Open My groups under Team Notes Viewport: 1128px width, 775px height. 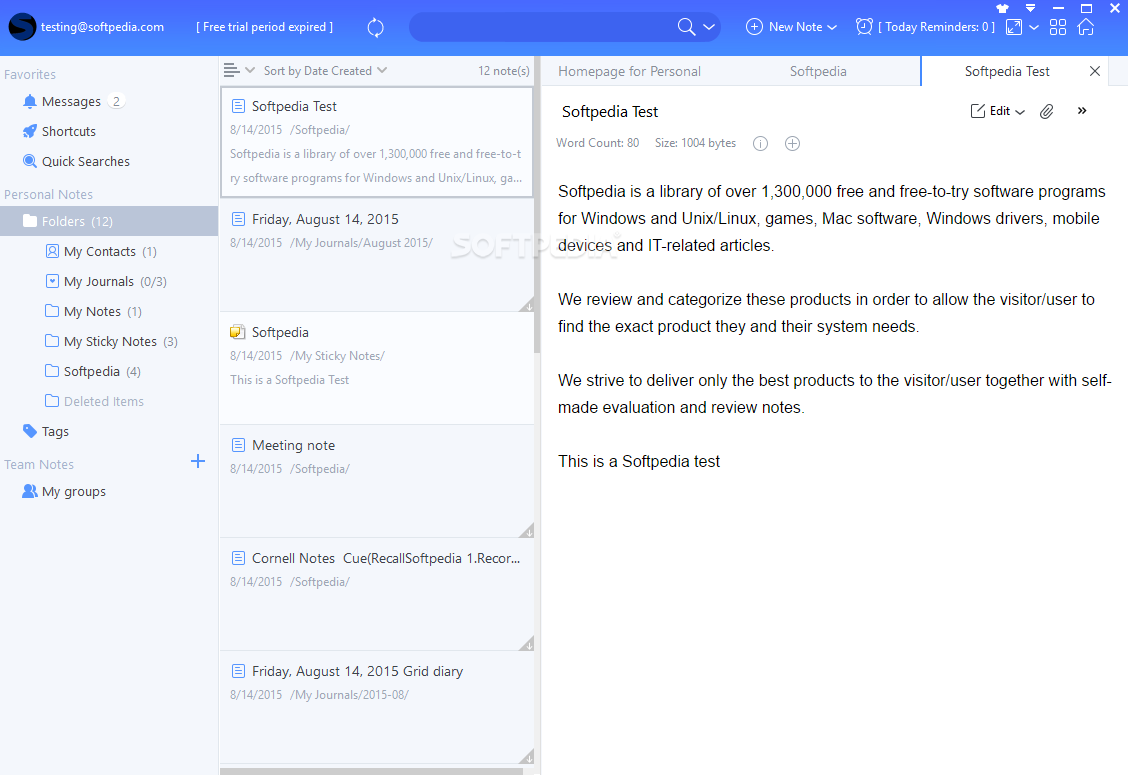64,491
